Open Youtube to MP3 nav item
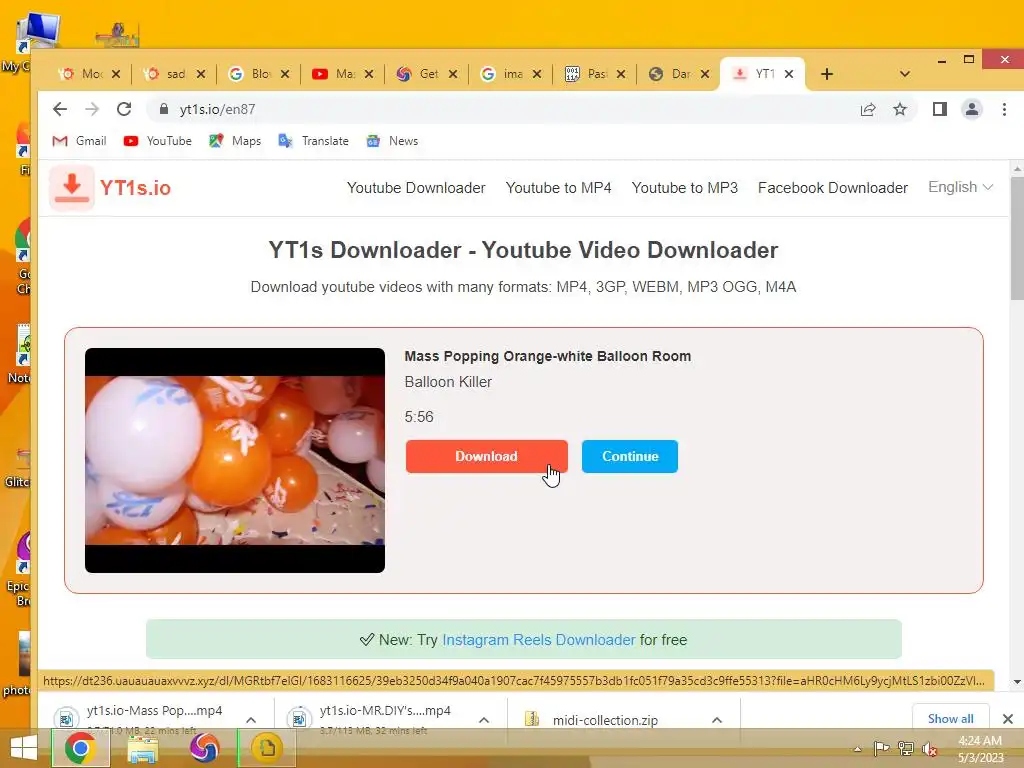This screenshot has width=1024, height=768. coord(684,188)
